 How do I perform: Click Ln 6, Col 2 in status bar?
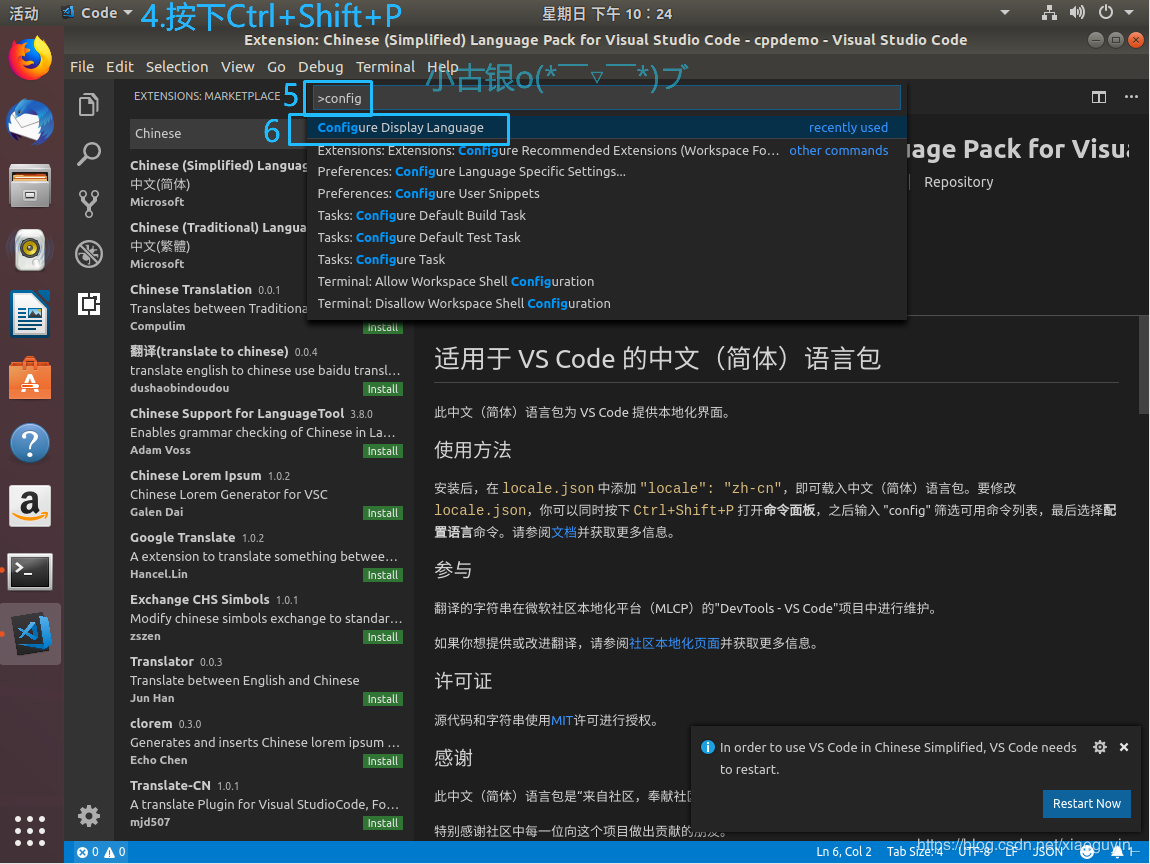click(x=843, y=852)
